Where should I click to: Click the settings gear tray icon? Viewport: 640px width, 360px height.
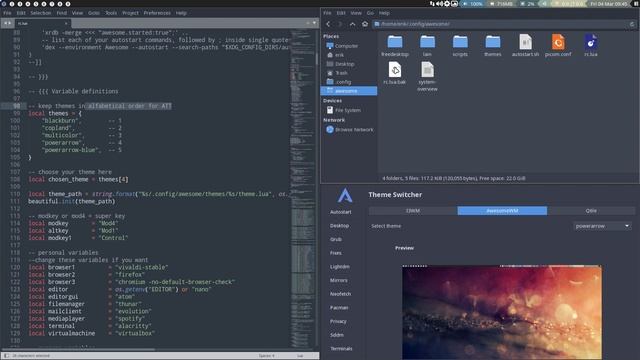click(x=447, y=4)
